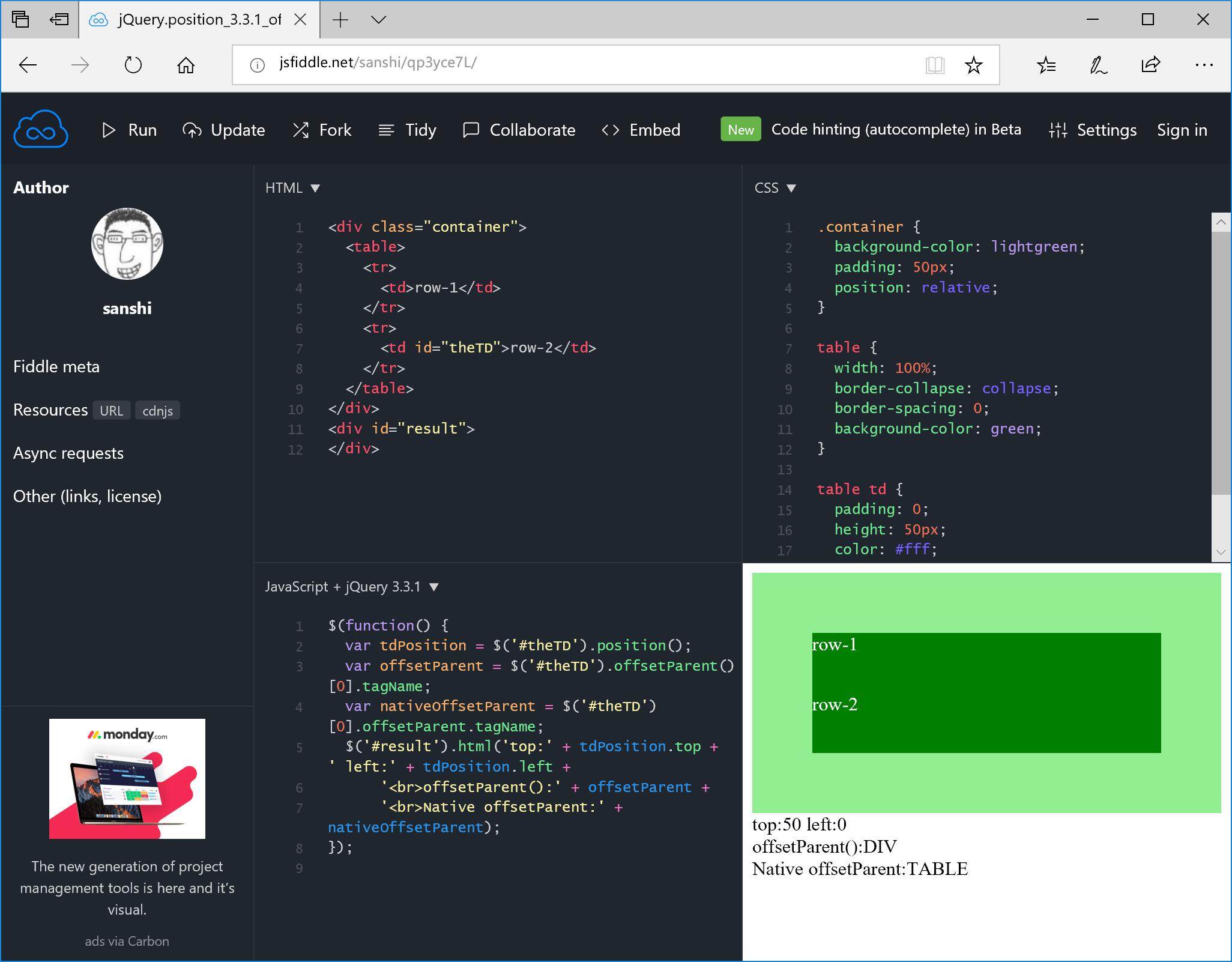Click the JSFiddle cloud logo
The image size is (1232, 962).
tap(41, 129)
